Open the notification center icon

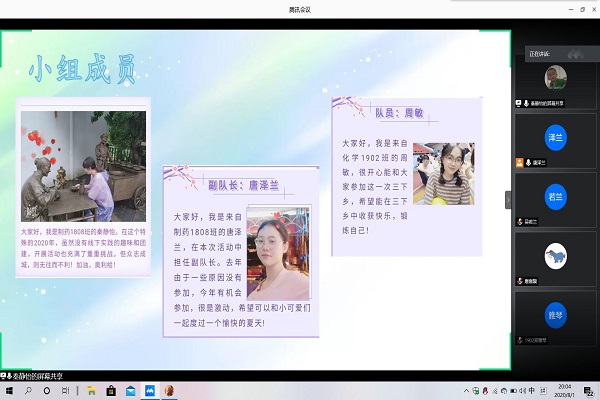[x=587, y=390]
